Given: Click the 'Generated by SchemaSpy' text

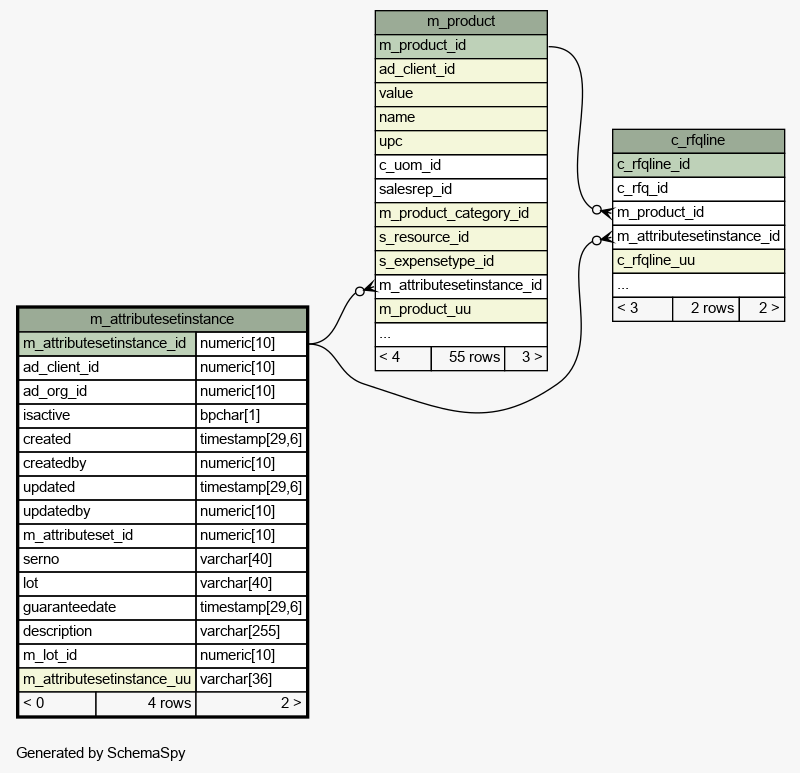Looking at the screenshot, I should click(x=101, y=753).
